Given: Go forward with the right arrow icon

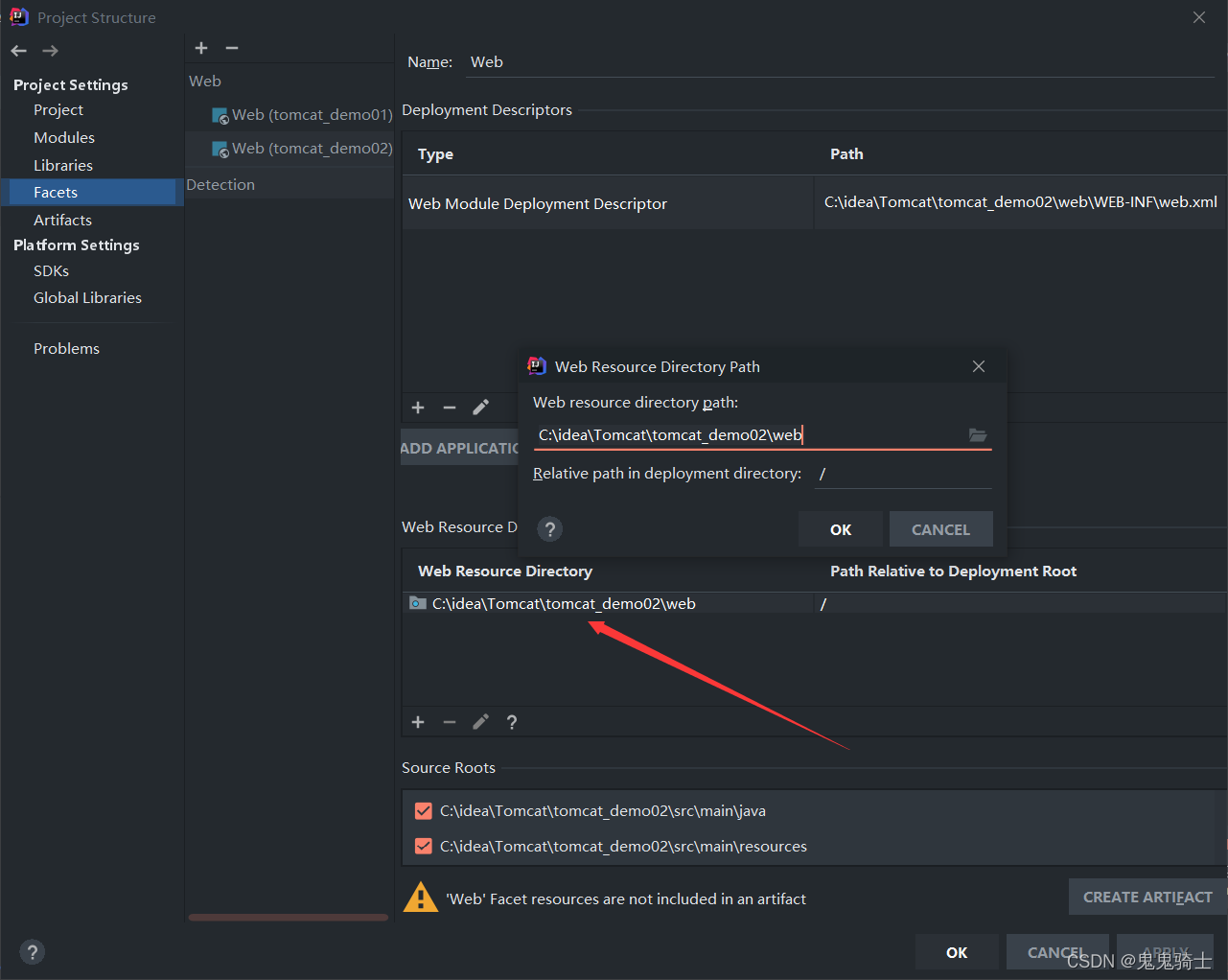Looking at the screenshot, I should coord(51,51).
